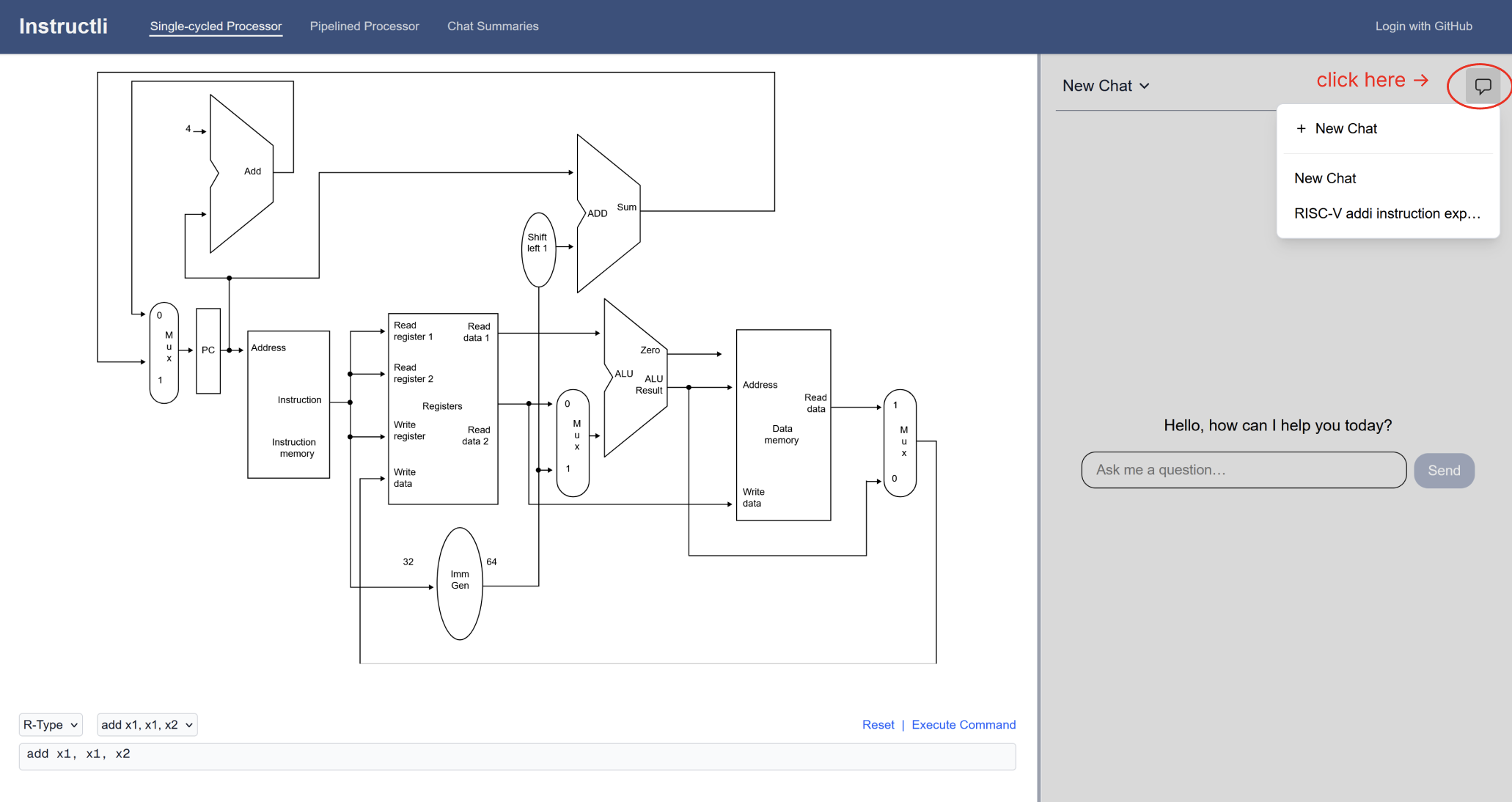1512x802 pixels.
Task: Click the Data memory block
Action: click(783, 425)
